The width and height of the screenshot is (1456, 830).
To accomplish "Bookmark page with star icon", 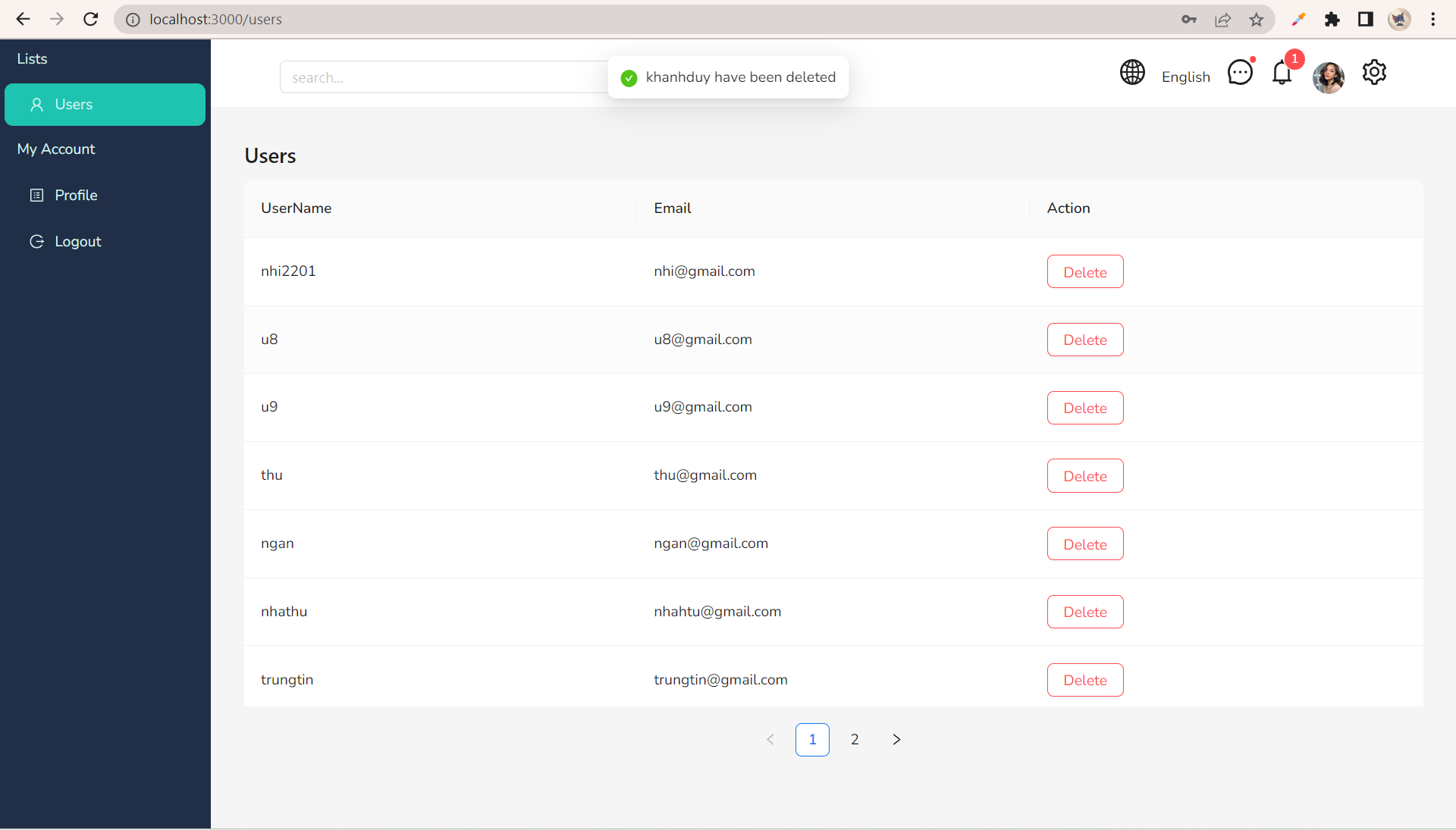I will [x=1257, y=20].
